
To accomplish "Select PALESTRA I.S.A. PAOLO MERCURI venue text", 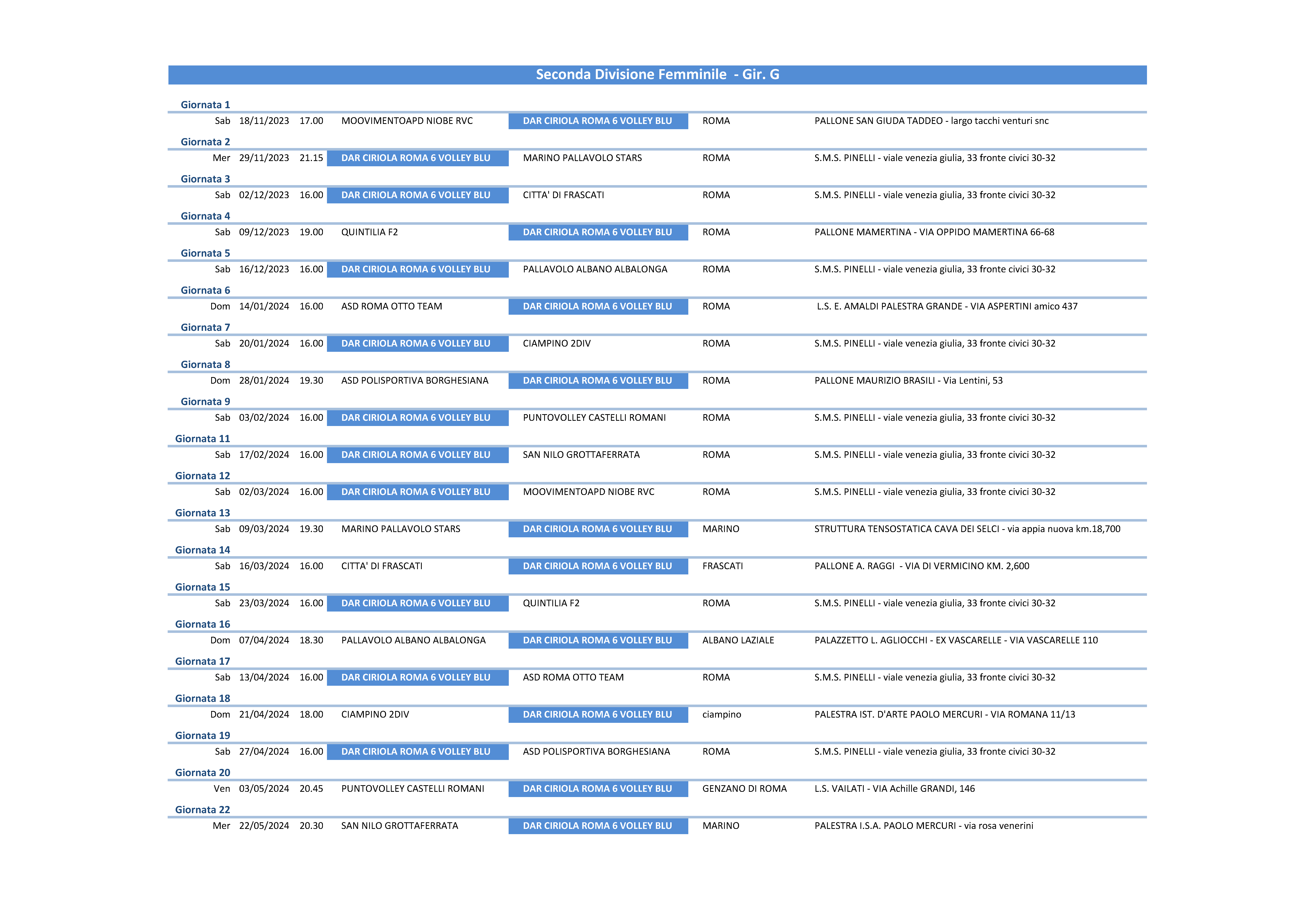I will click(x=924, y=826).
